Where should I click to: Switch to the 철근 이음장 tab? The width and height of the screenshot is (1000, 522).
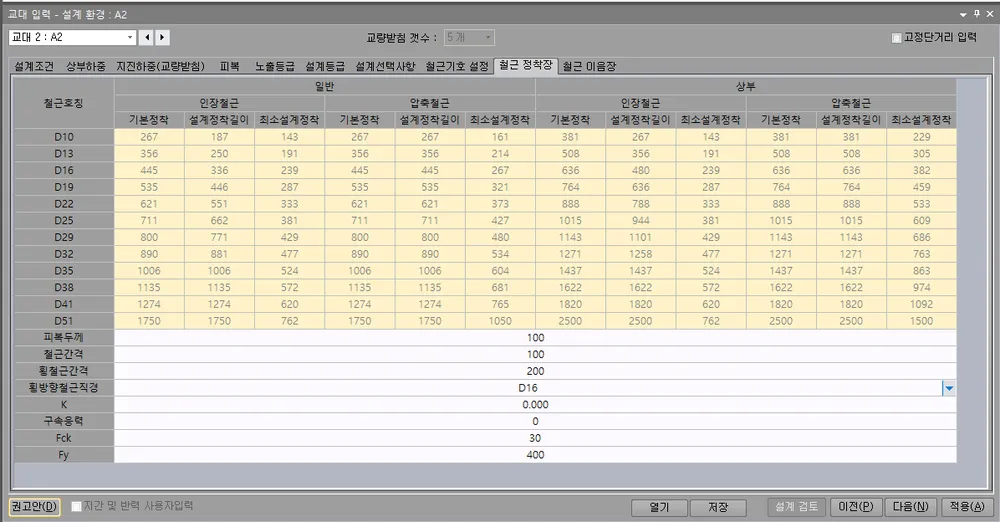[589, 66]
